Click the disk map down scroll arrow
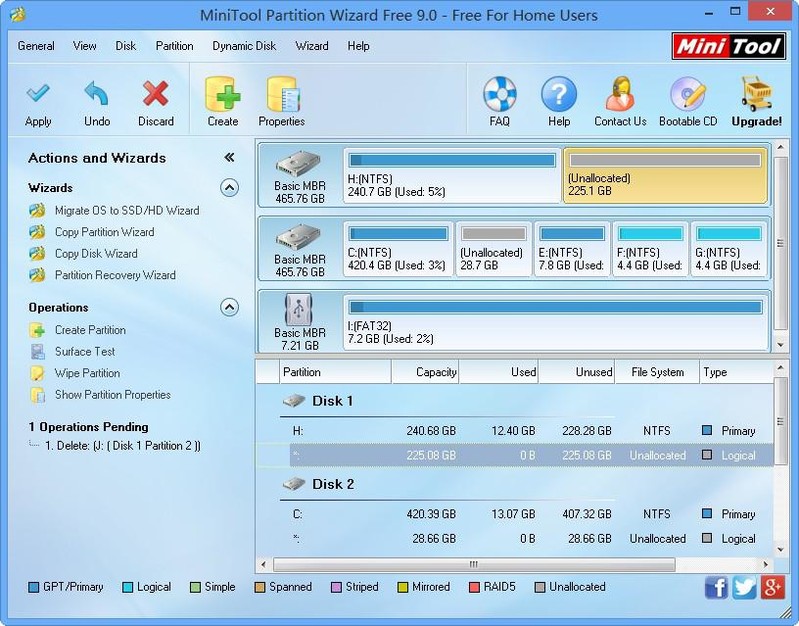Image resolution: width=799 pixels, height=626 pixels. (780, 345)
